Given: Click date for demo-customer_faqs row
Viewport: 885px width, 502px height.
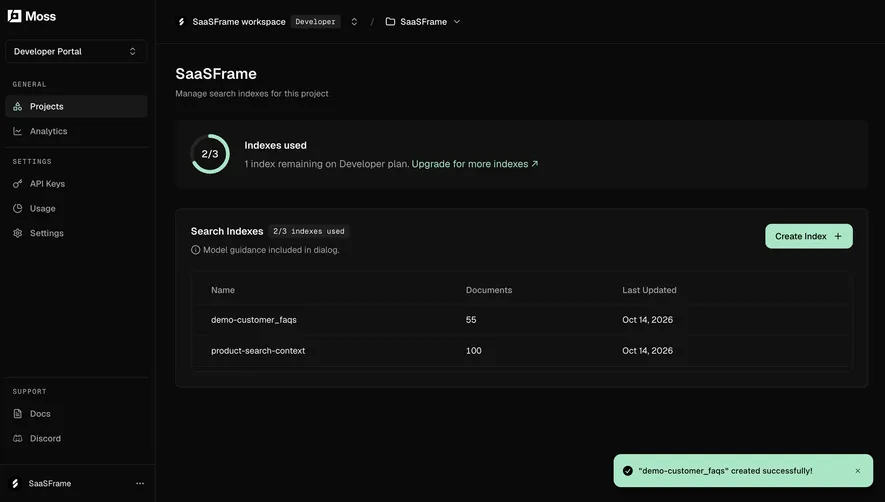Looking at the screenshot, I should click(x=647, y=320).
